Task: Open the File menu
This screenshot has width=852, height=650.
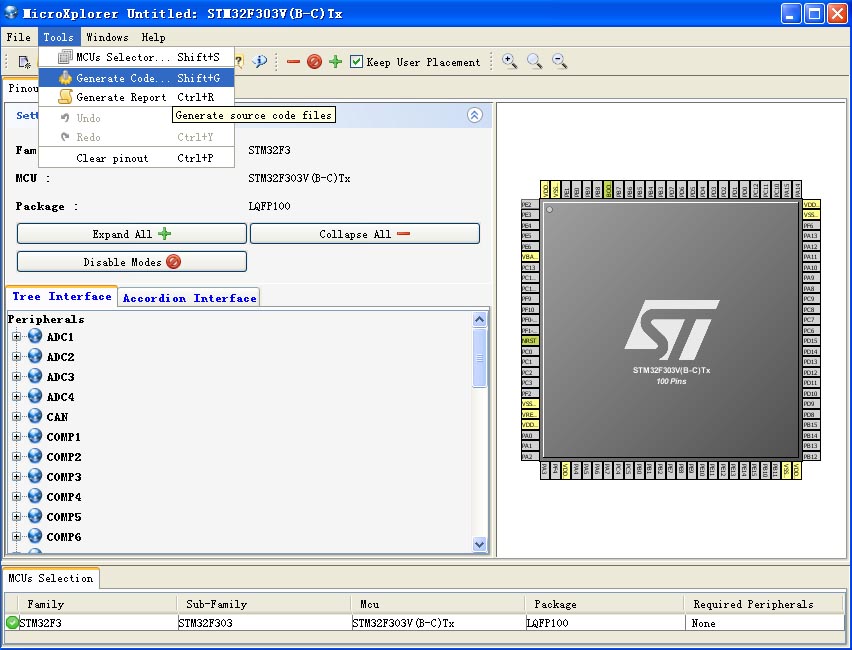Action: pos(18,37)
